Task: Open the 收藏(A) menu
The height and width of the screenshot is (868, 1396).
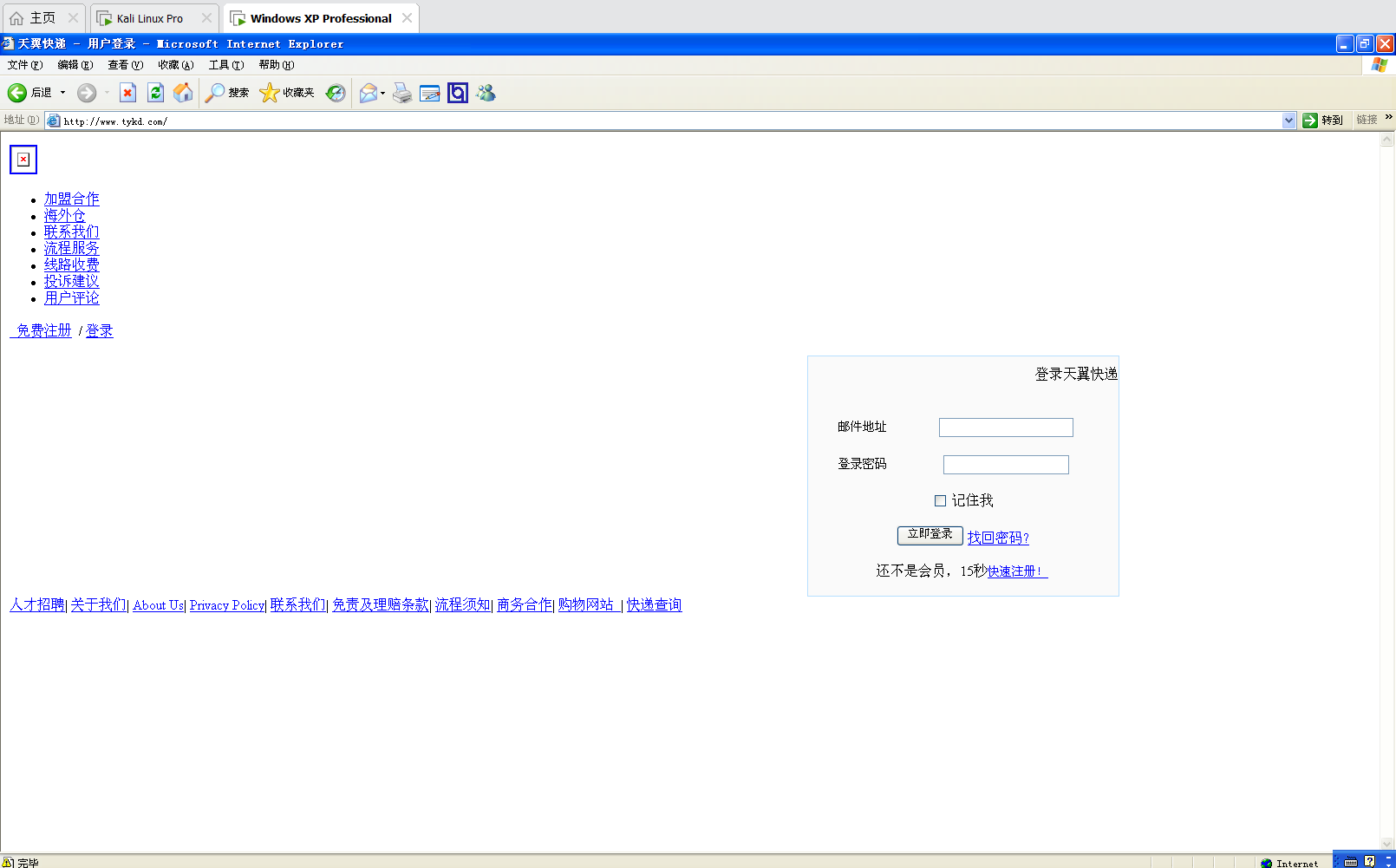Action: coord(175,65)
